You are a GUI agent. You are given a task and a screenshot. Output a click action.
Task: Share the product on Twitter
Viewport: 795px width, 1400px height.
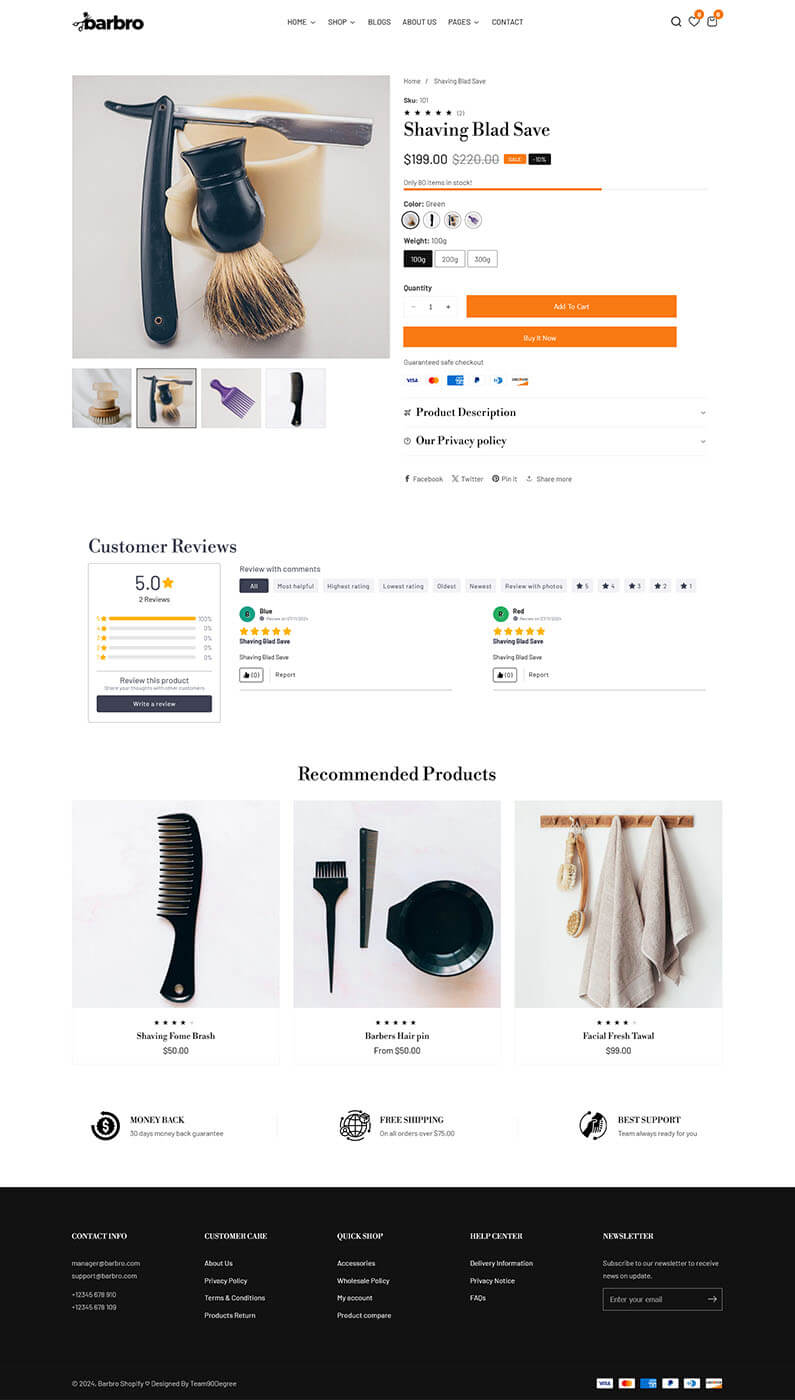[x=467, y=479]
